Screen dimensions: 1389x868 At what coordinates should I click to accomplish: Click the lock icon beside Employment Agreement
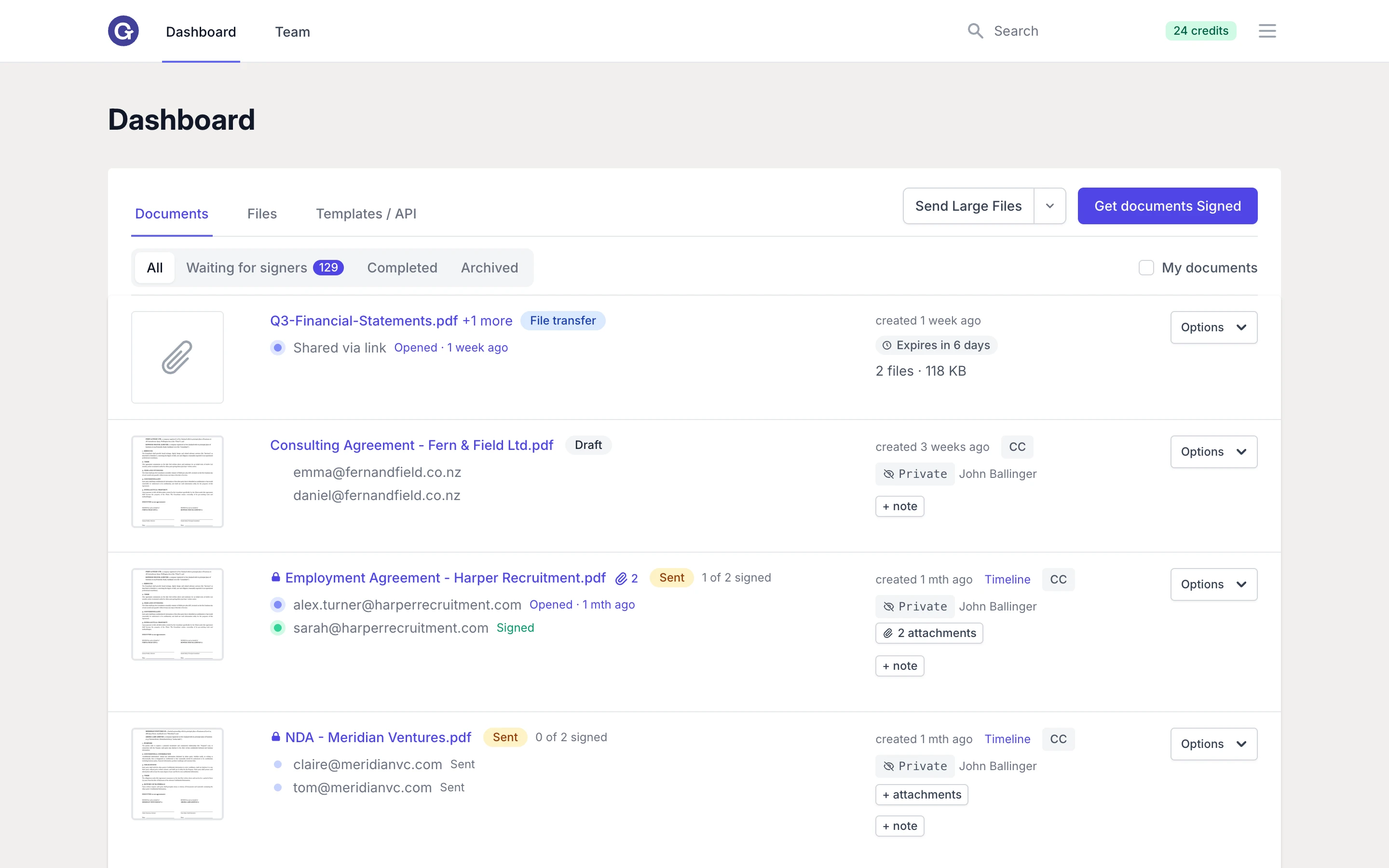pyautogui.click(x=276, y=577)
